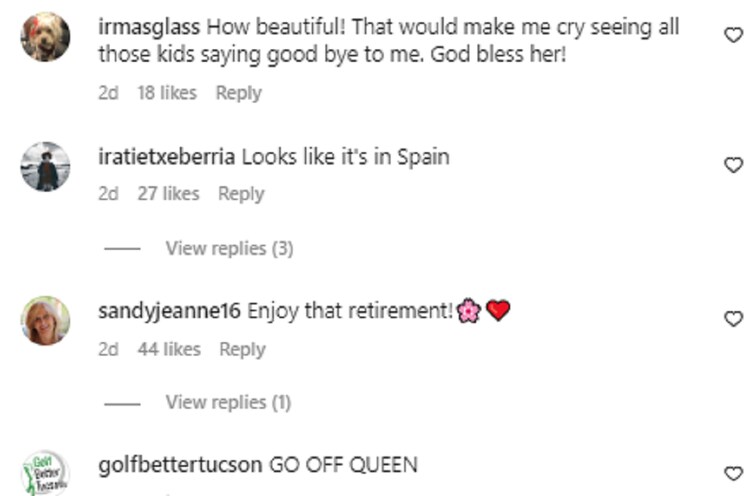The height and width of the screenshot is (496, 750).
Task: View who gave 44 likes
Action: tap(169, 349)
